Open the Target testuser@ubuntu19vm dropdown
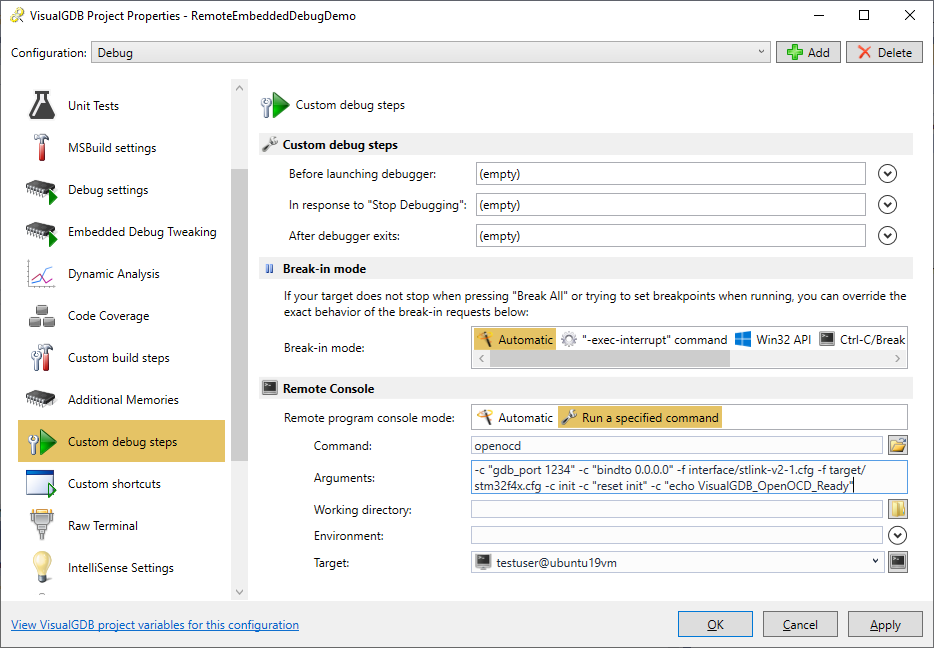Screen dimensions: 934x648 point(677,562)
